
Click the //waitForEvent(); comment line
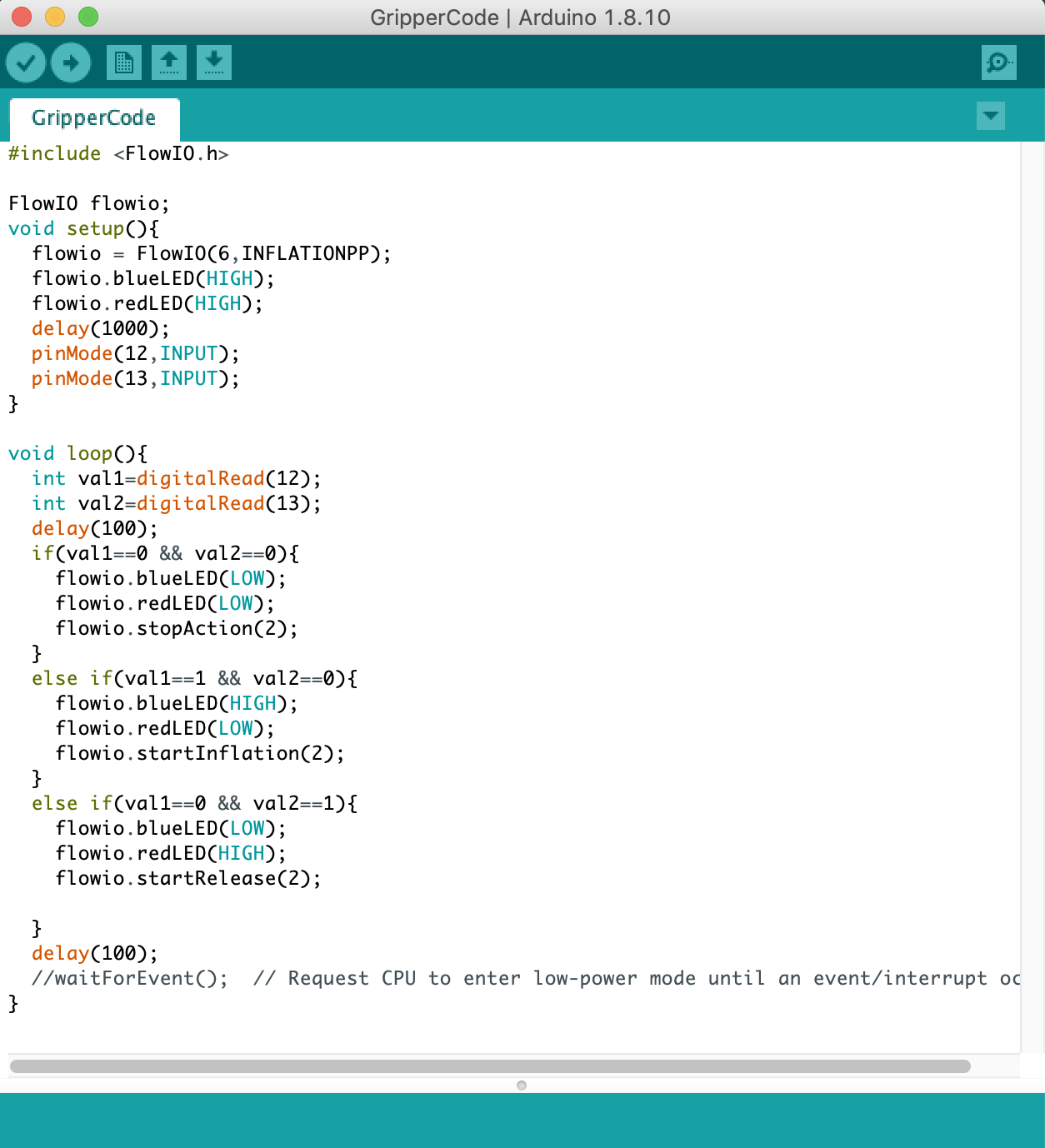point(129,979)
